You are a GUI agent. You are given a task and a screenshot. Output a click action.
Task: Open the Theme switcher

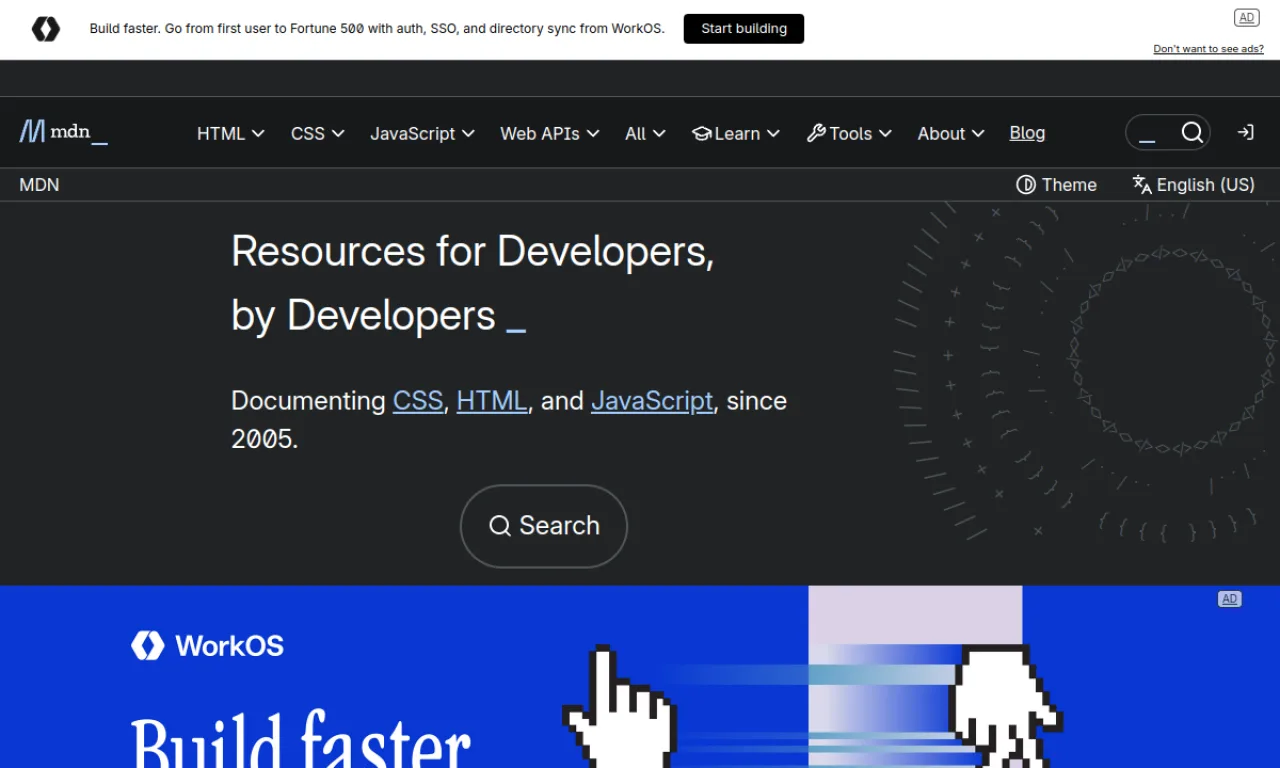click(1057, 185)
